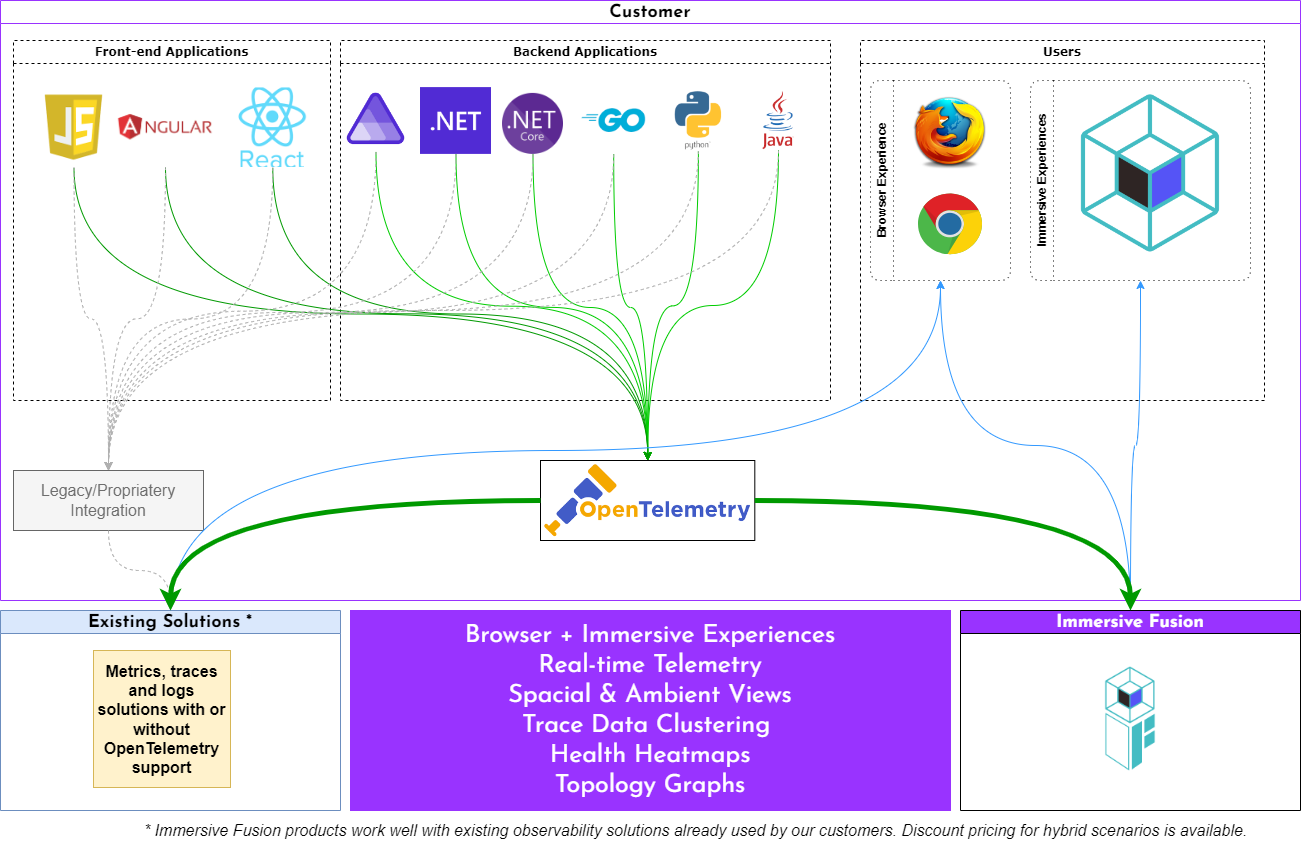The width and height of the screenshot is (1301, 841).
Task: Click the JavaScript logo icon
Action: (x=71, y=125)
